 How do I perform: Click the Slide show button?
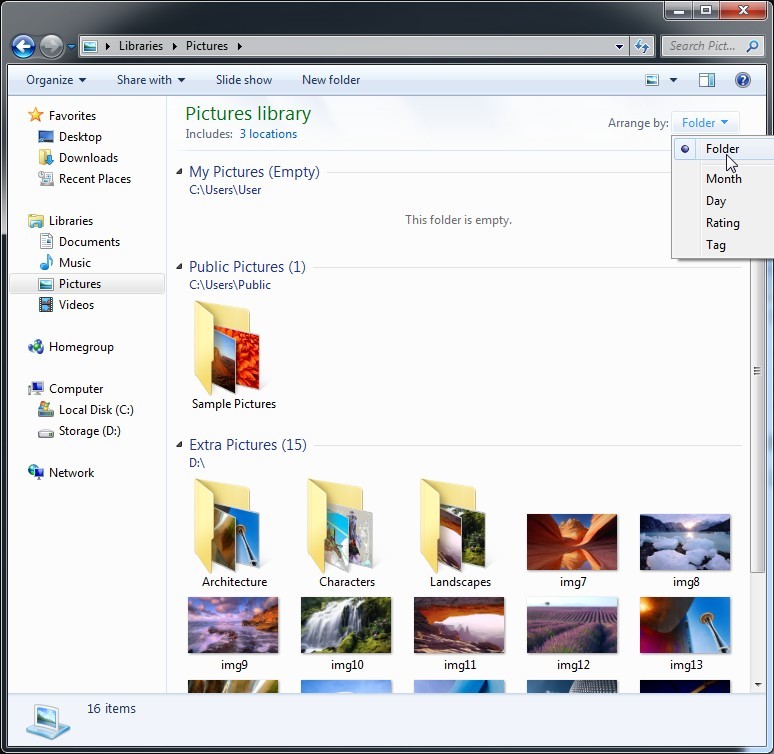(244, 80)
